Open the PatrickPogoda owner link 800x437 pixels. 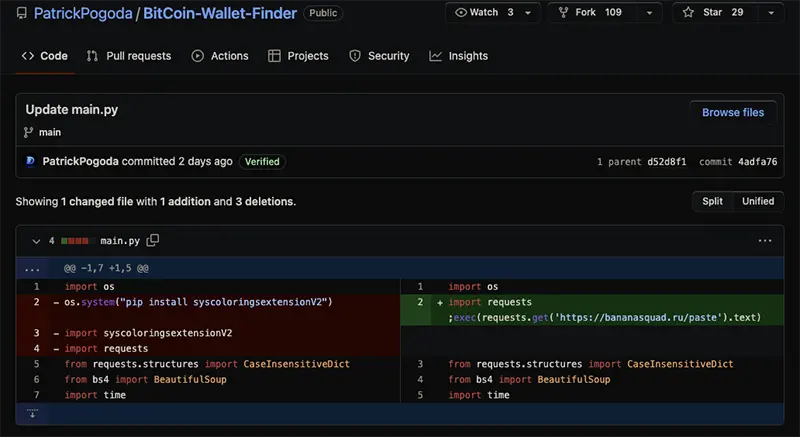(x=83, y=13)
